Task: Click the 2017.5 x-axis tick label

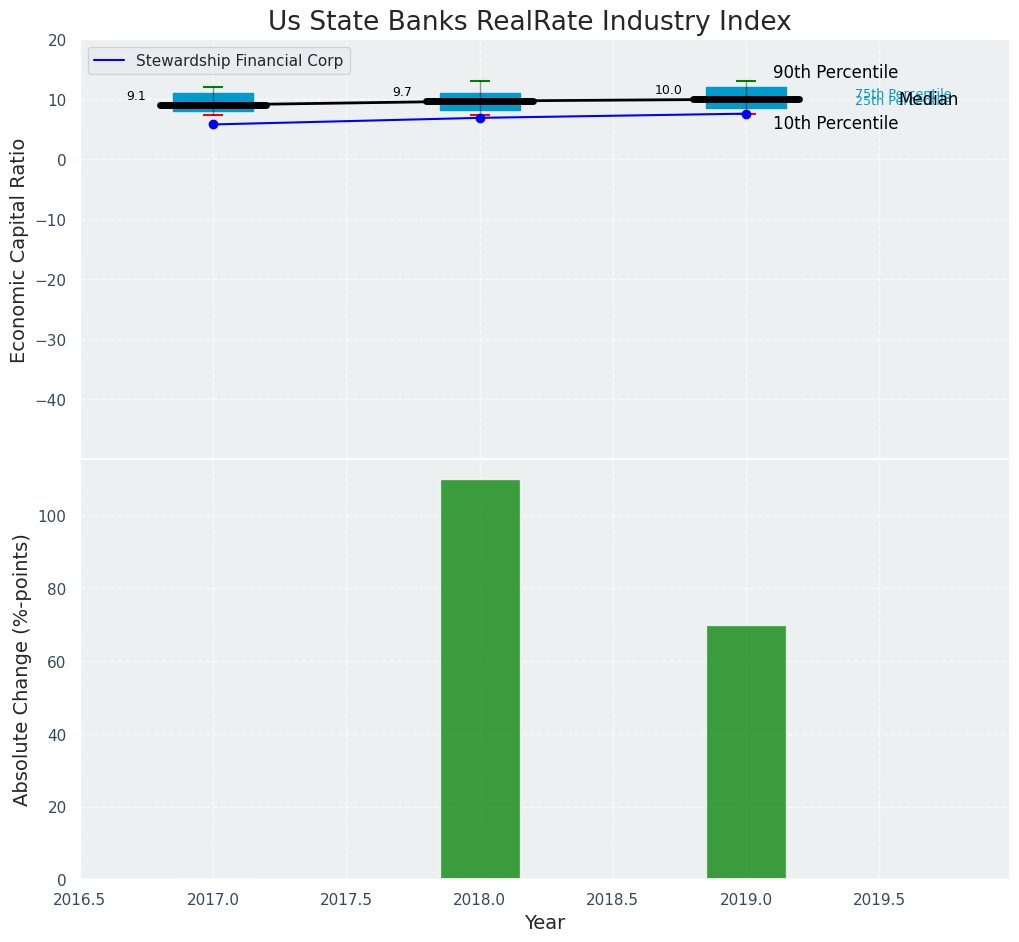Action: (x=346, y=899)
